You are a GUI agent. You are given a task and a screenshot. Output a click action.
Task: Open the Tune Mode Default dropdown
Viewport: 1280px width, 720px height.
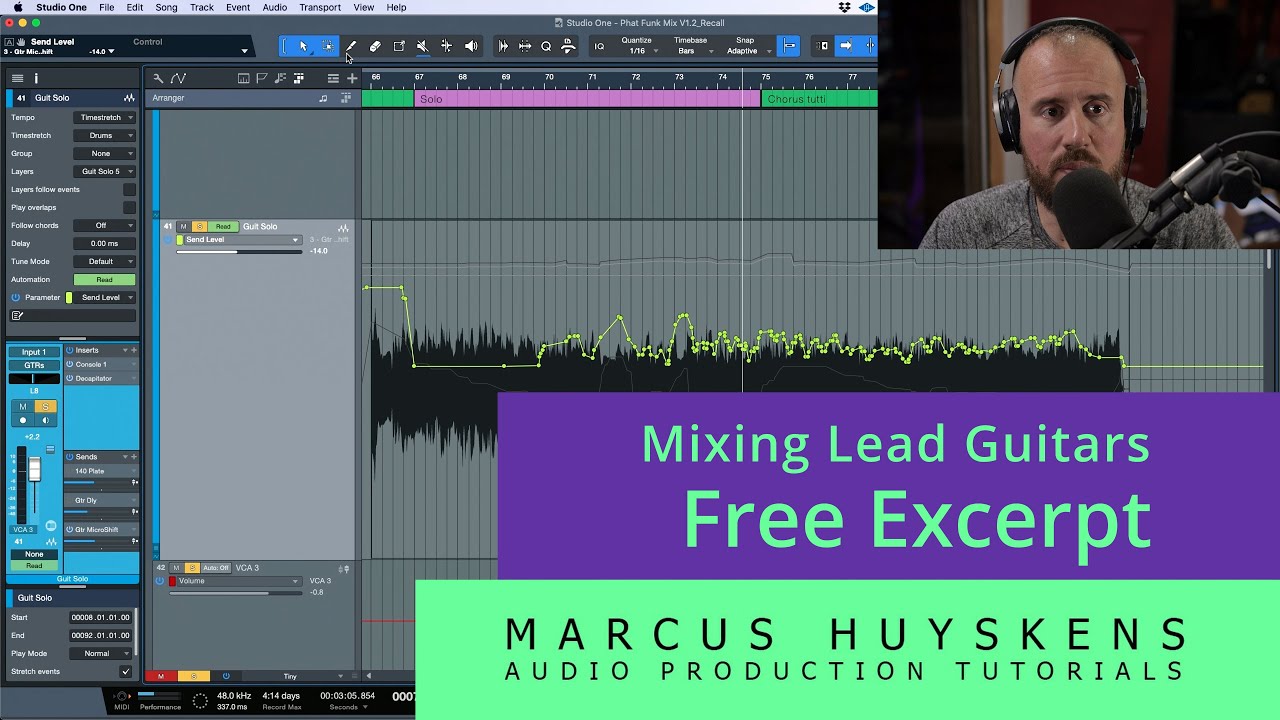tap(104, 261)
